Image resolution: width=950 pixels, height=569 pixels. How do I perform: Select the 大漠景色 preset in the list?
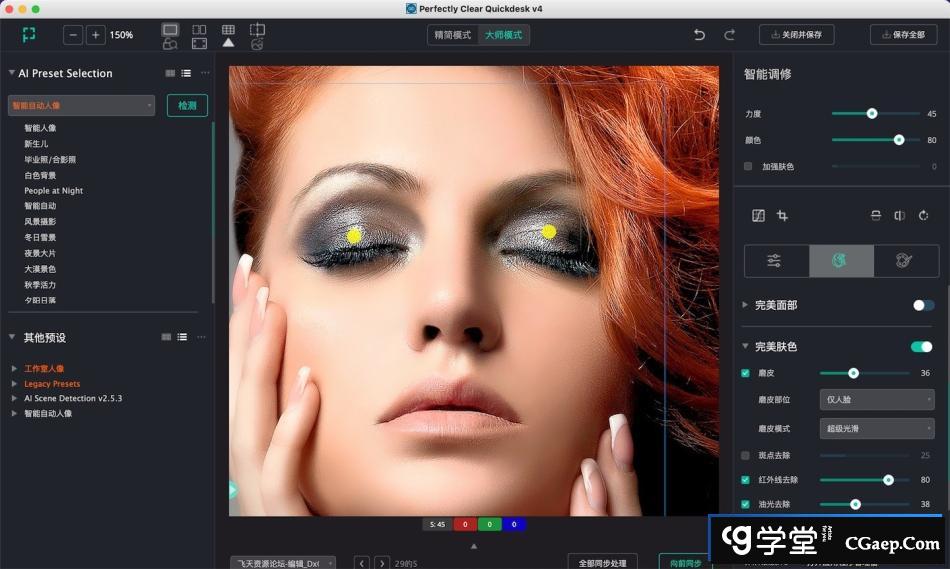pos(40,269)
